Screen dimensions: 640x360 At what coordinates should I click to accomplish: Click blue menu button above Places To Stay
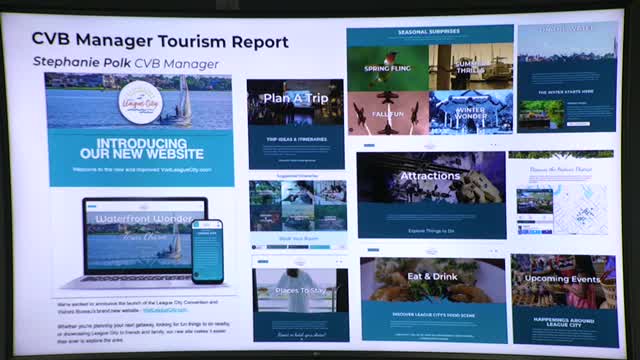(x=263, y=261)
